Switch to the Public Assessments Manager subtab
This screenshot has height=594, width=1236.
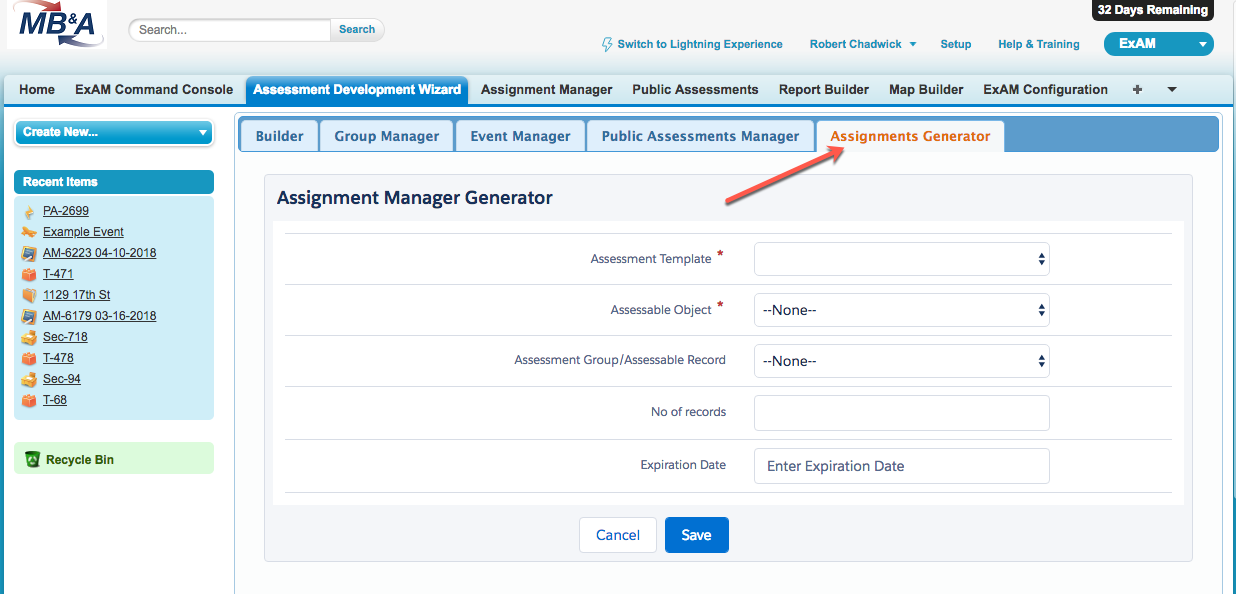(x=700, y=136)
